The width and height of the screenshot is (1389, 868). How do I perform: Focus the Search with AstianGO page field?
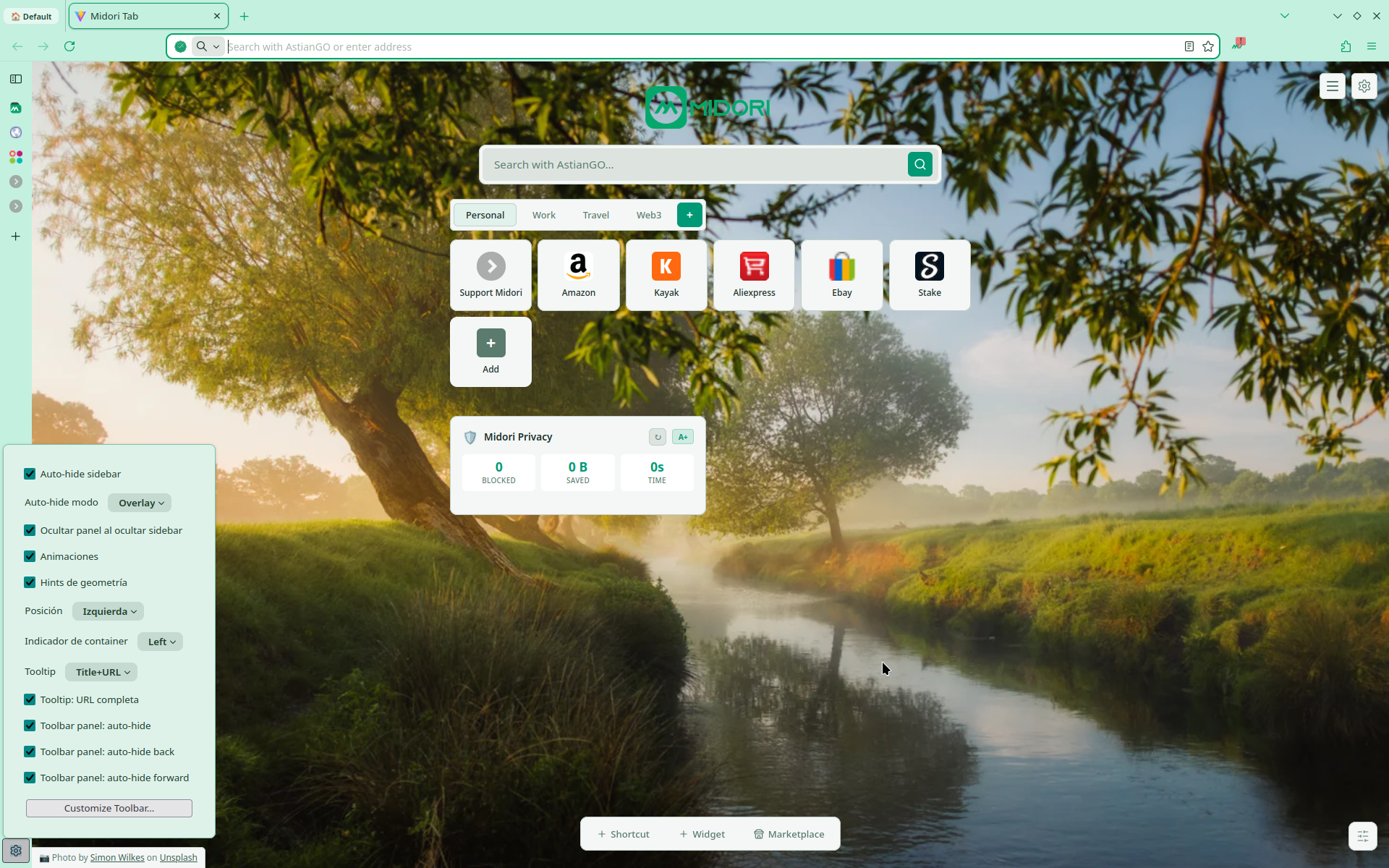(x=694, y=165)
